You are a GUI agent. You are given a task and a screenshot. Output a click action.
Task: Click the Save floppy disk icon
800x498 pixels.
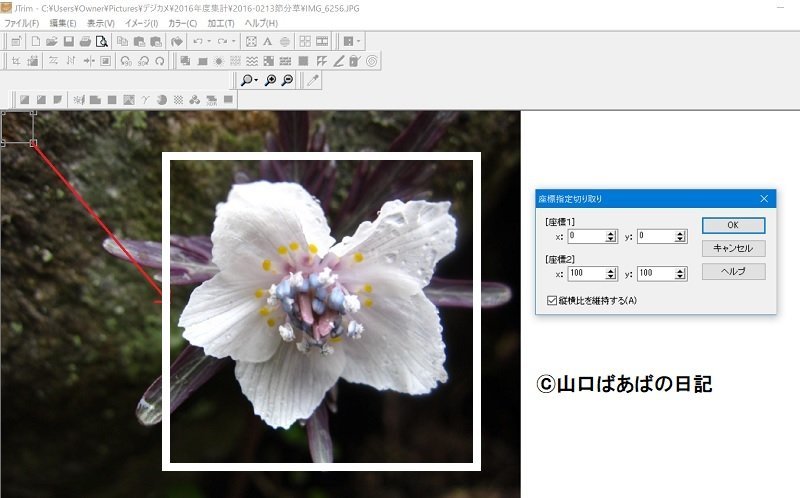(68, 41)
